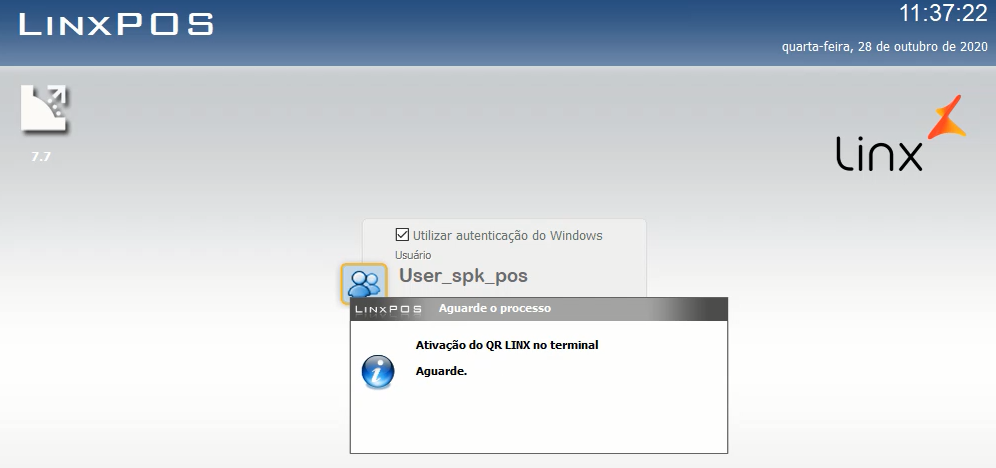Viewport: 996px width, 468px height.
Task: Click LinxPOS logo in dialog title
Action: [389, 309]
